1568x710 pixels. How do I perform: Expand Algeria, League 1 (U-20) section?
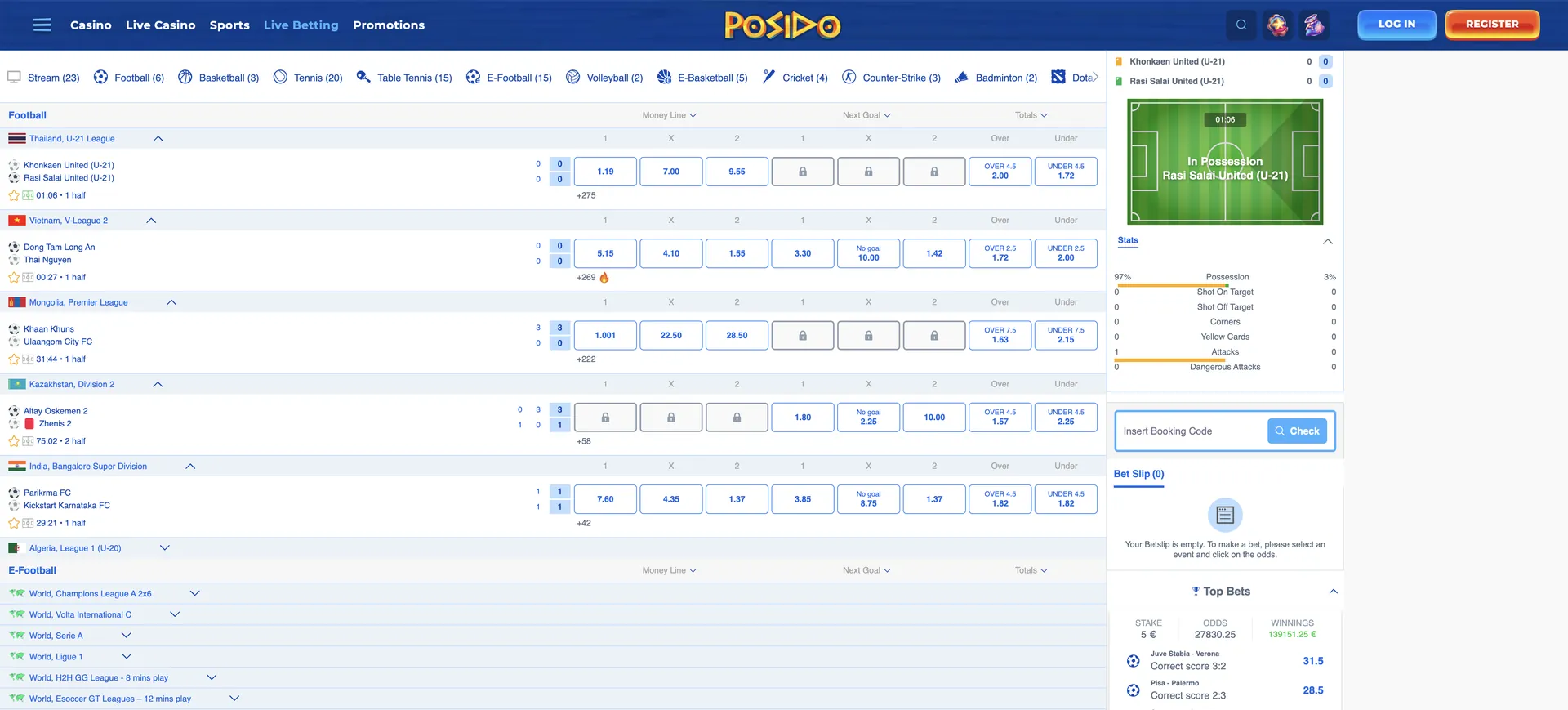(164, 548)
